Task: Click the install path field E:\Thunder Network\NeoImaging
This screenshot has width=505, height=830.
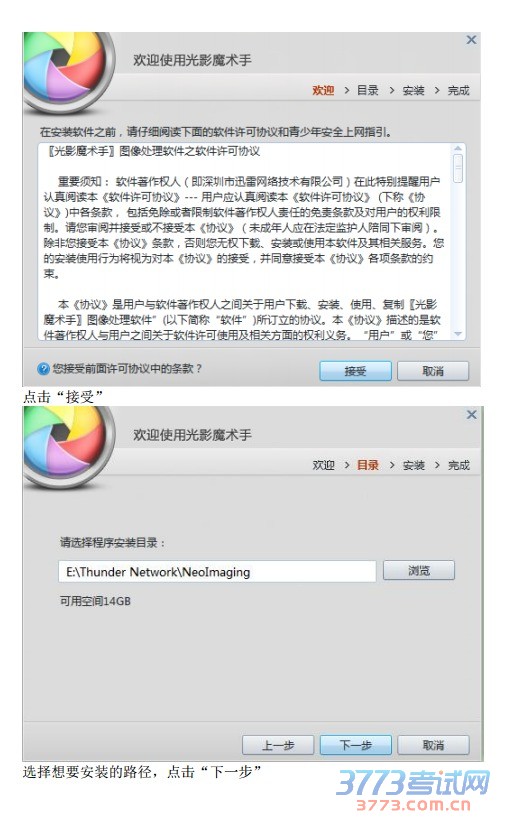Action: (217, 572)
